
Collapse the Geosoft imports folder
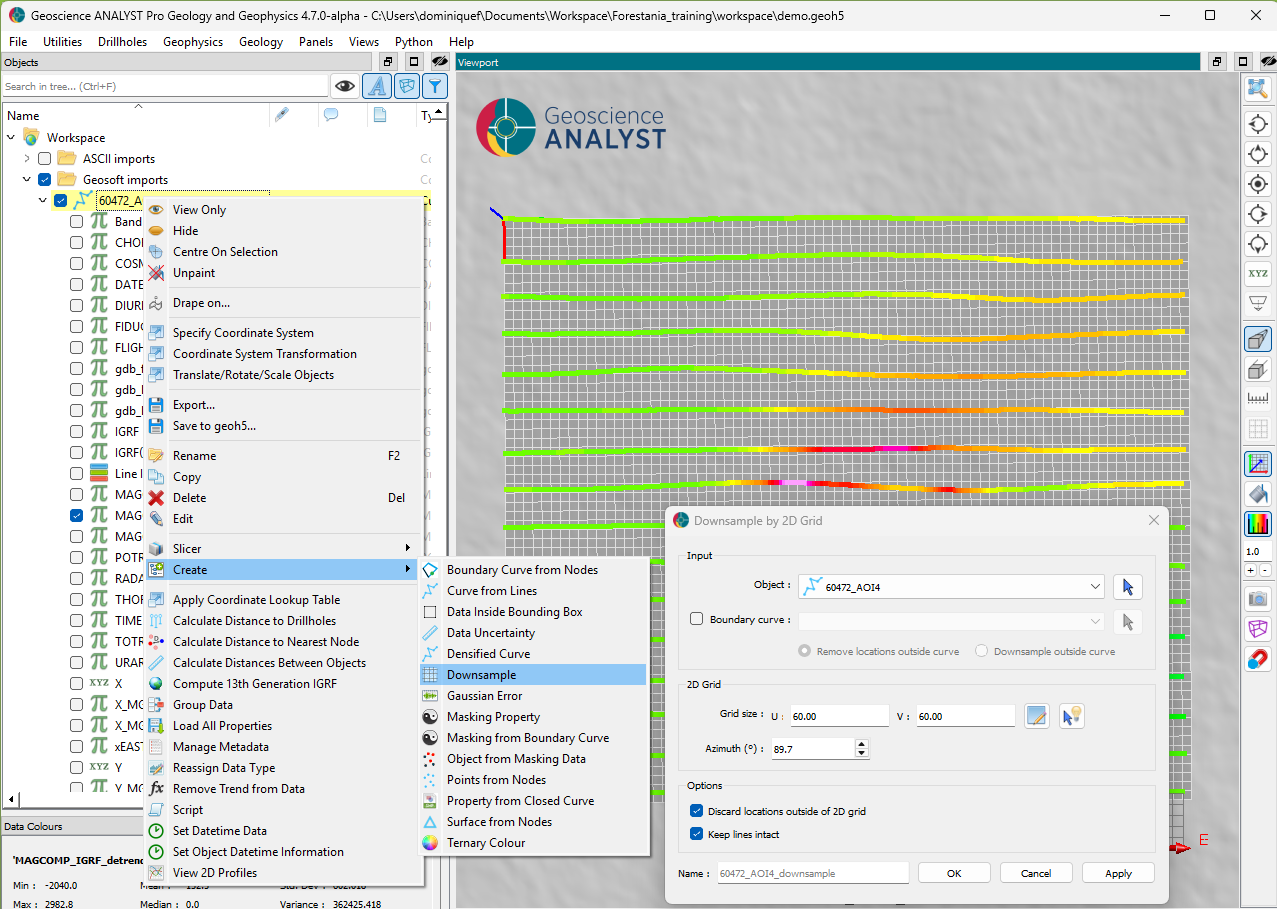click(x=27, y=180)
